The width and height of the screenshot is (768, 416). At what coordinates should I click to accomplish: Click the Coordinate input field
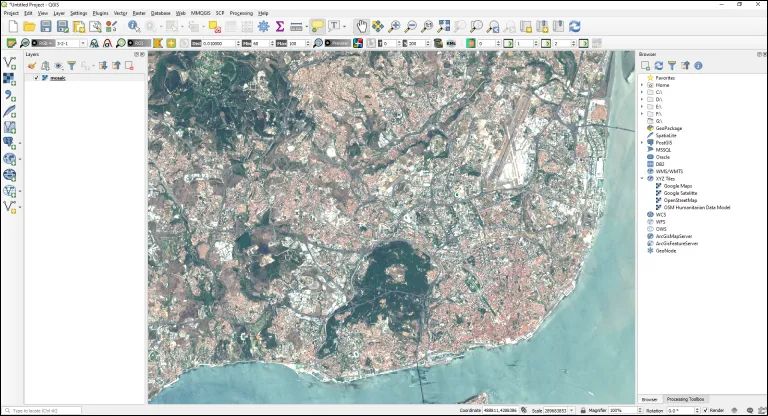(x=501, y=411)
